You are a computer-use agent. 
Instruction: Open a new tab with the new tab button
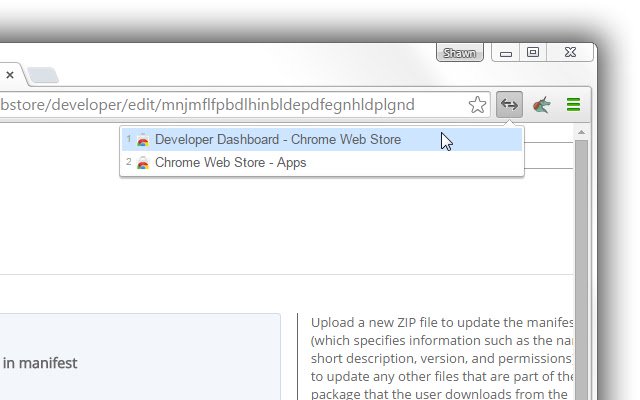click(43, 75)
